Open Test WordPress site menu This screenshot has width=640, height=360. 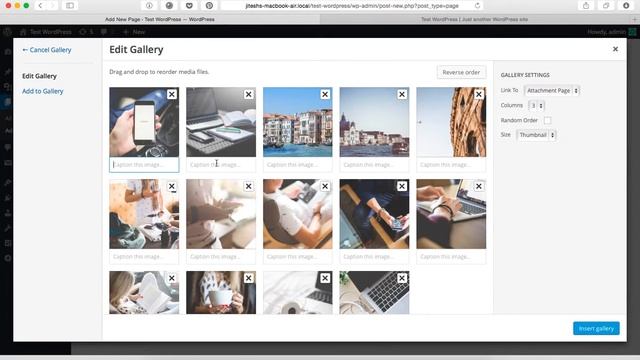46,31
